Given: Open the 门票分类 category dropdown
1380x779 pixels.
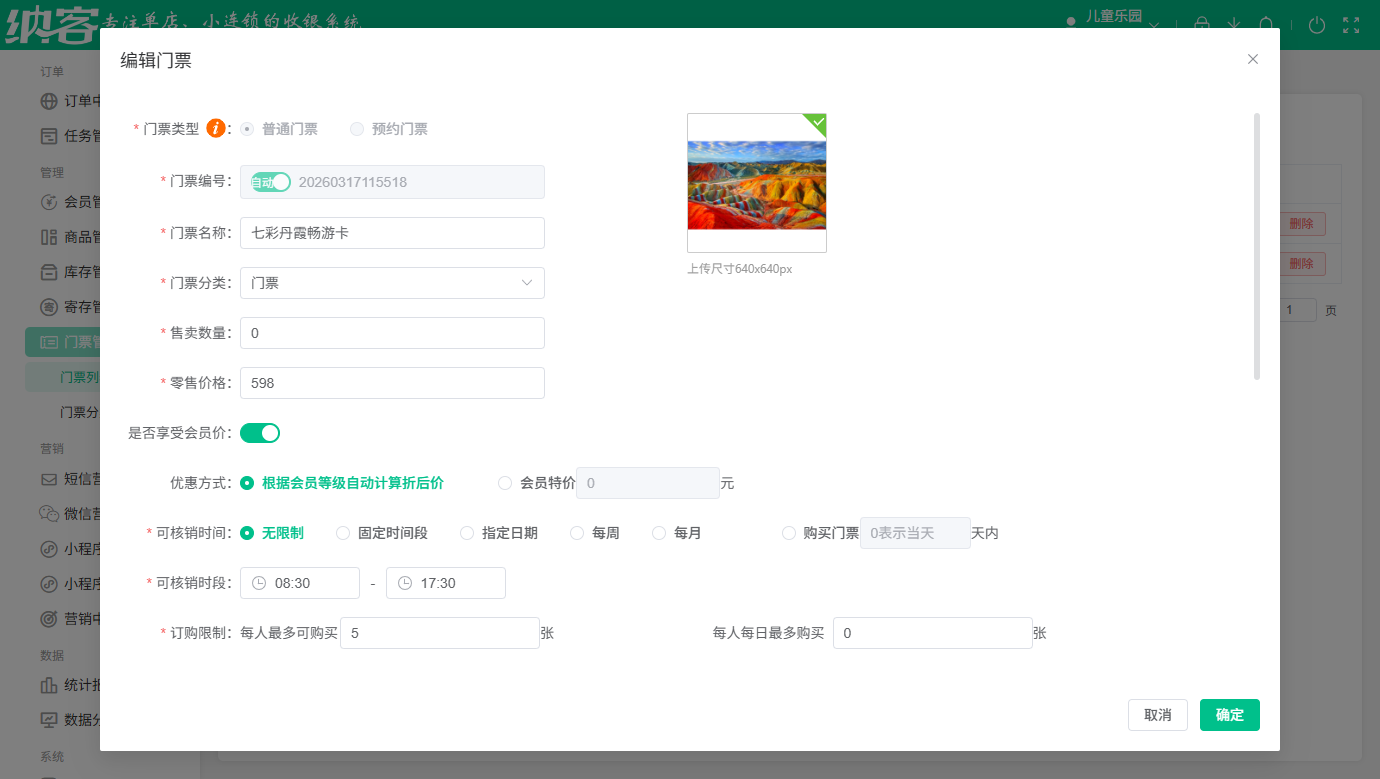Looking at the screenshot, I should click(x=392, y=283).
